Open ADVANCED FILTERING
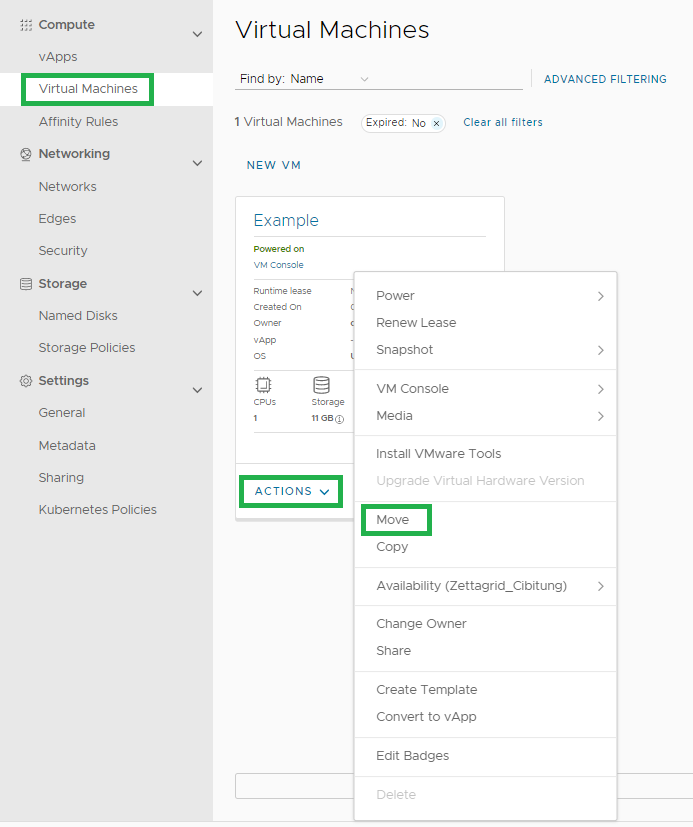 [605, 80]
